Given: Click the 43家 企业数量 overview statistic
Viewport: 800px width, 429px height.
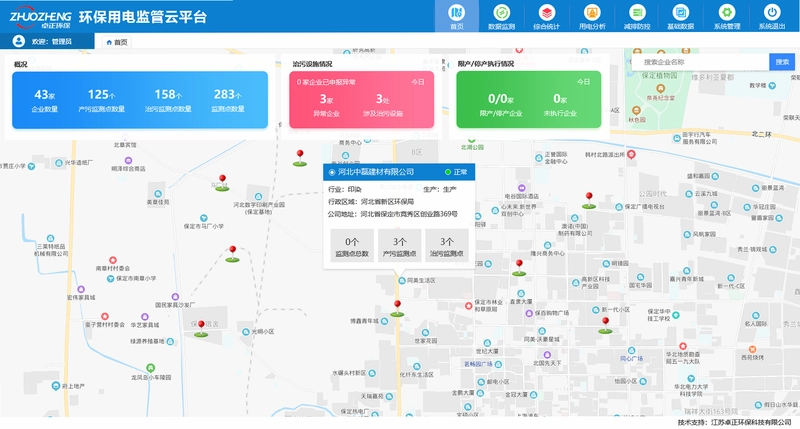Looking at the screenshot, I should tap(45, 100).
